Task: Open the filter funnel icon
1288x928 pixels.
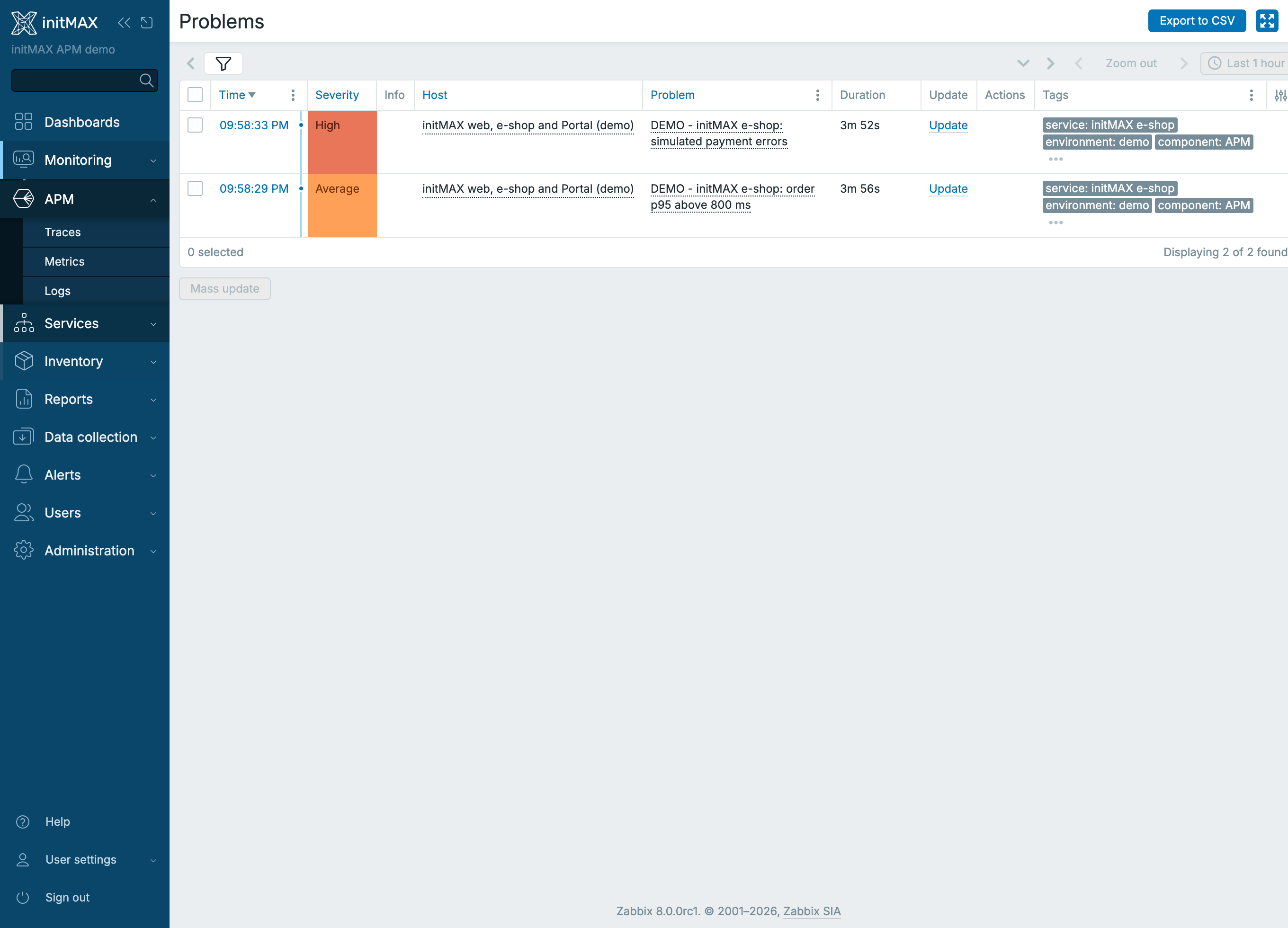Action: pos(223,63)
